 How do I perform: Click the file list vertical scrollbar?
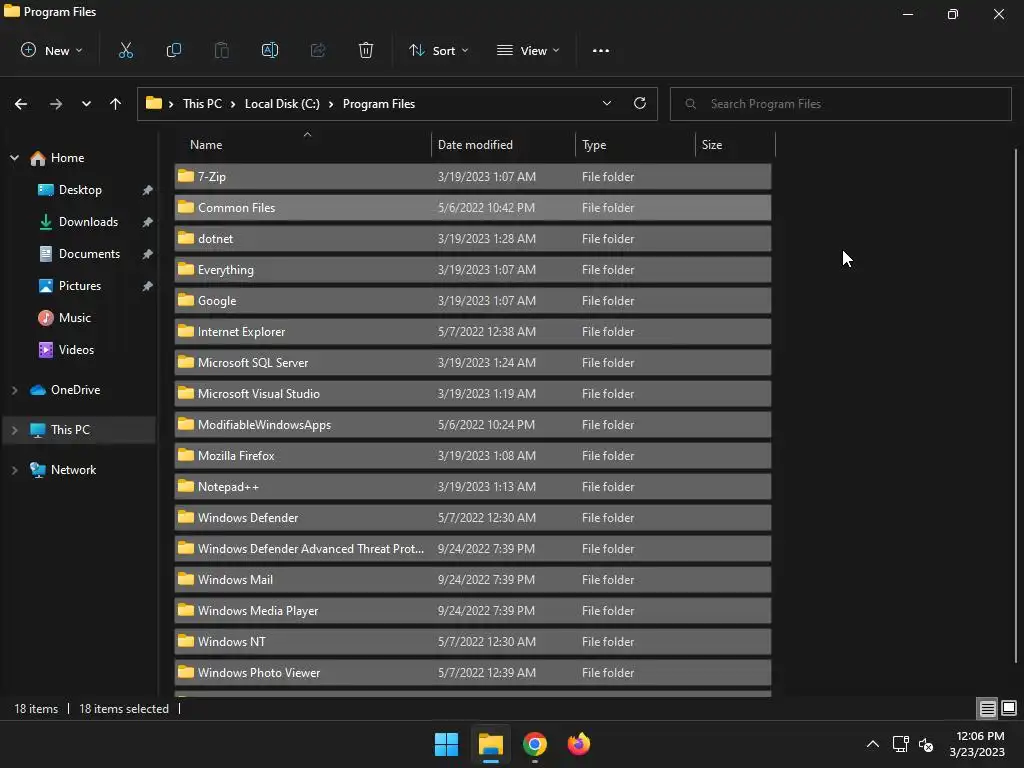coord(1016,405)
